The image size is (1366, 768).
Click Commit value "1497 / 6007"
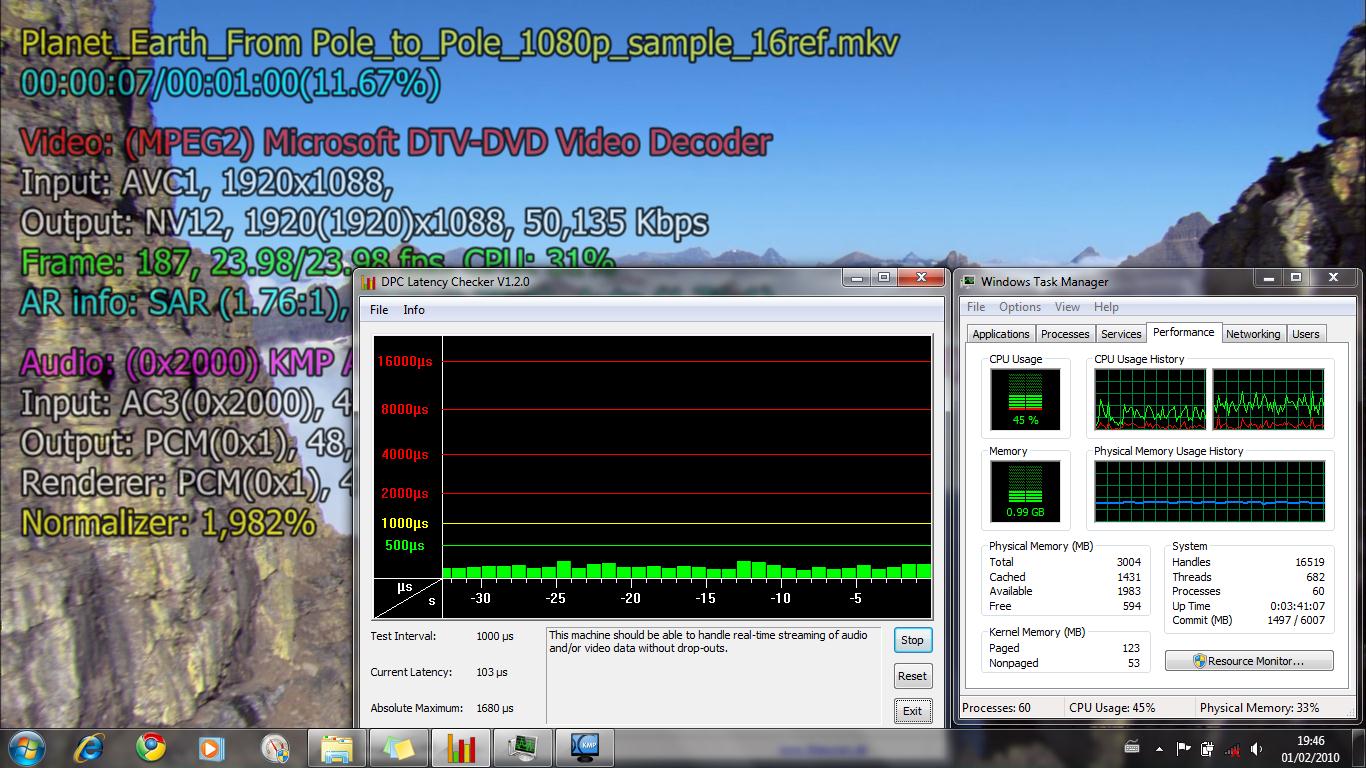pos(1296,620)
